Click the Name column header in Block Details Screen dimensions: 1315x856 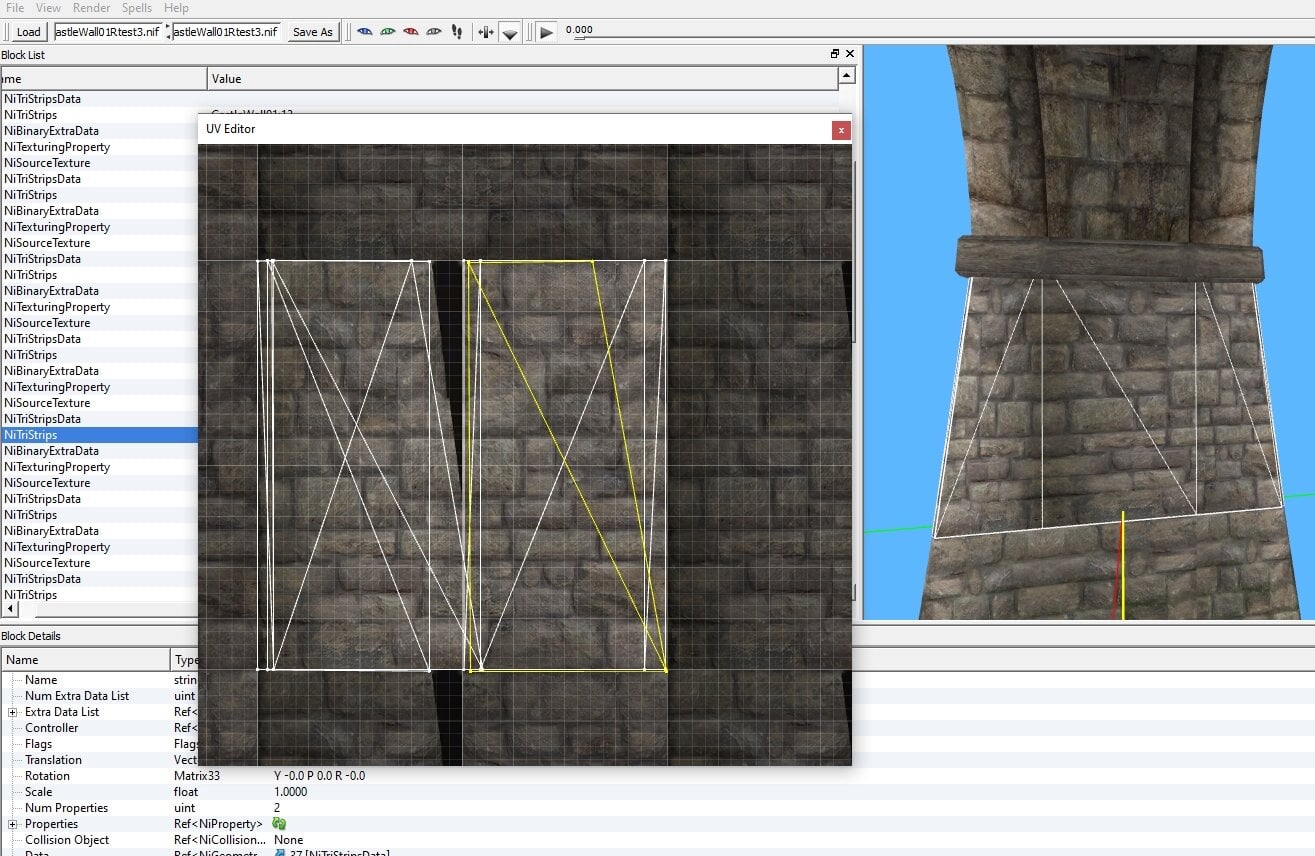pos(86,660)
